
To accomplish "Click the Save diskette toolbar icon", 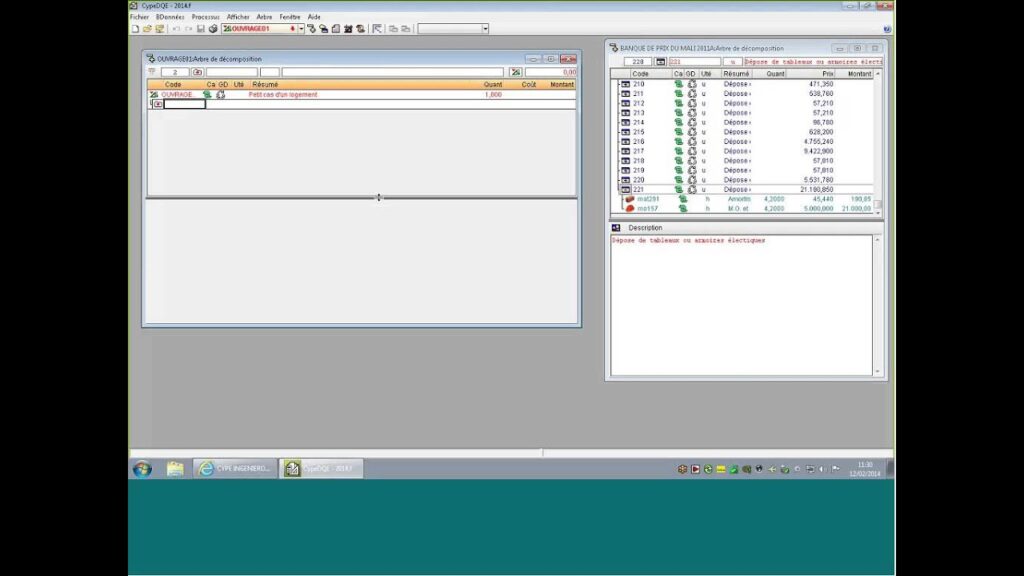I will pyautogui.click(x=201, y=29).
